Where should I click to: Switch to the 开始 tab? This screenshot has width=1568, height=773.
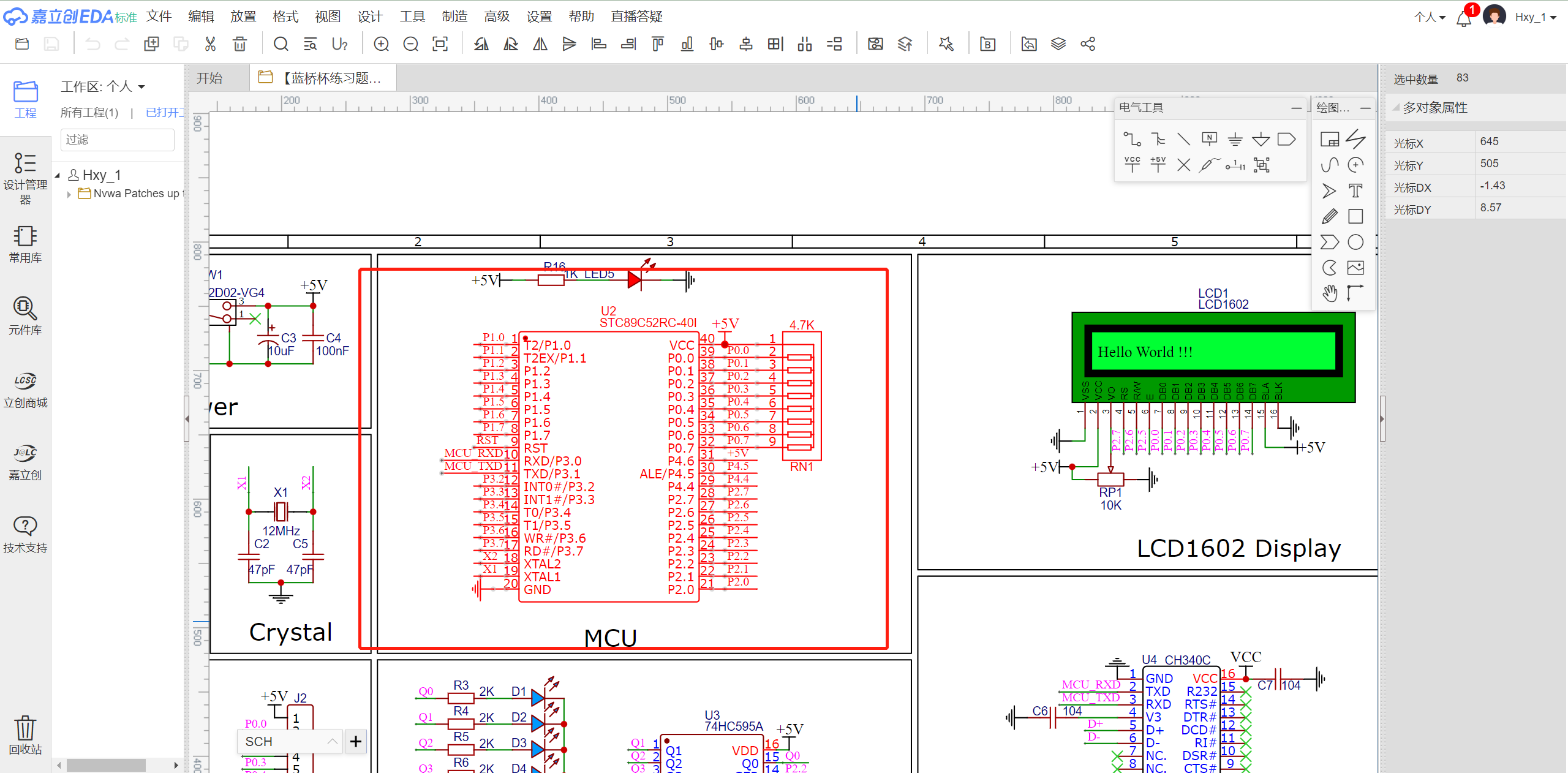click(209, 78)
